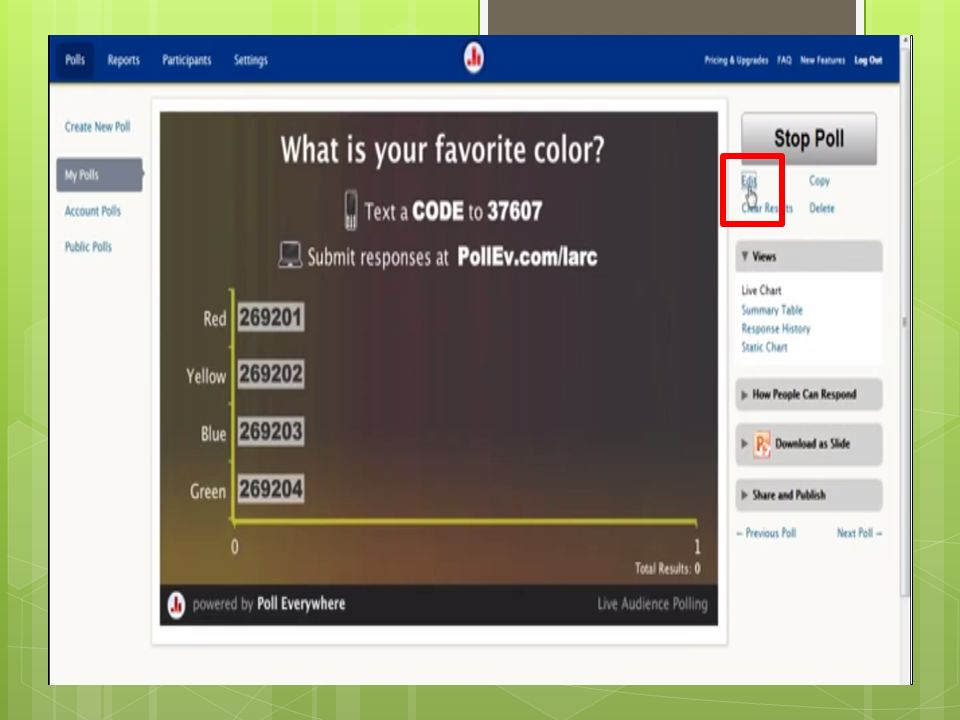Click the 'powered by Poll Everywhere' text
The width and height of the screenshot is (960, 720).
(x=269, y=604)
